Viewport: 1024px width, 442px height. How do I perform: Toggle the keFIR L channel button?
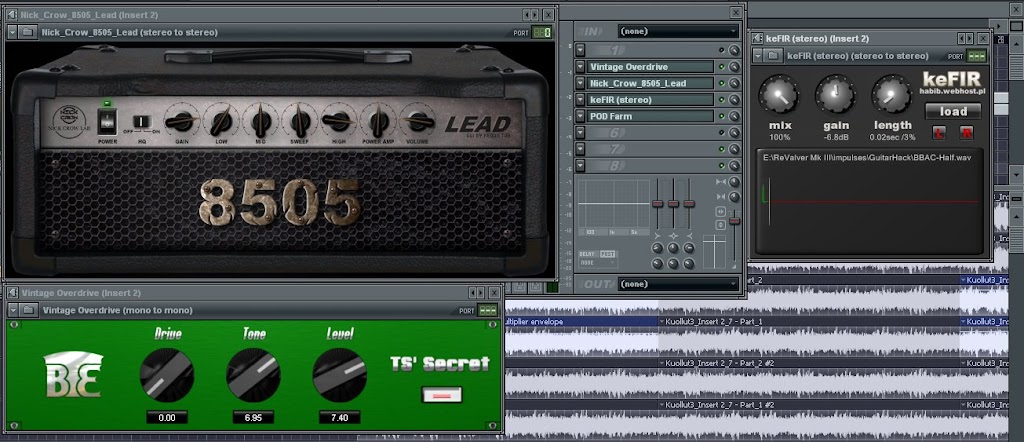[938, 133]
